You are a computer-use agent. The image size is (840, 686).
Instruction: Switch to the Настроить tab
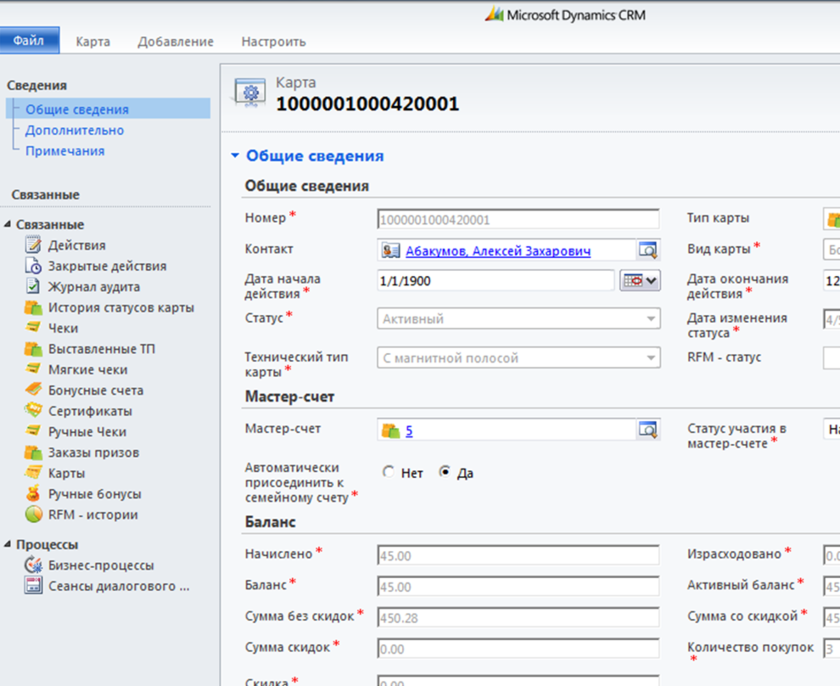coord(273,42)
